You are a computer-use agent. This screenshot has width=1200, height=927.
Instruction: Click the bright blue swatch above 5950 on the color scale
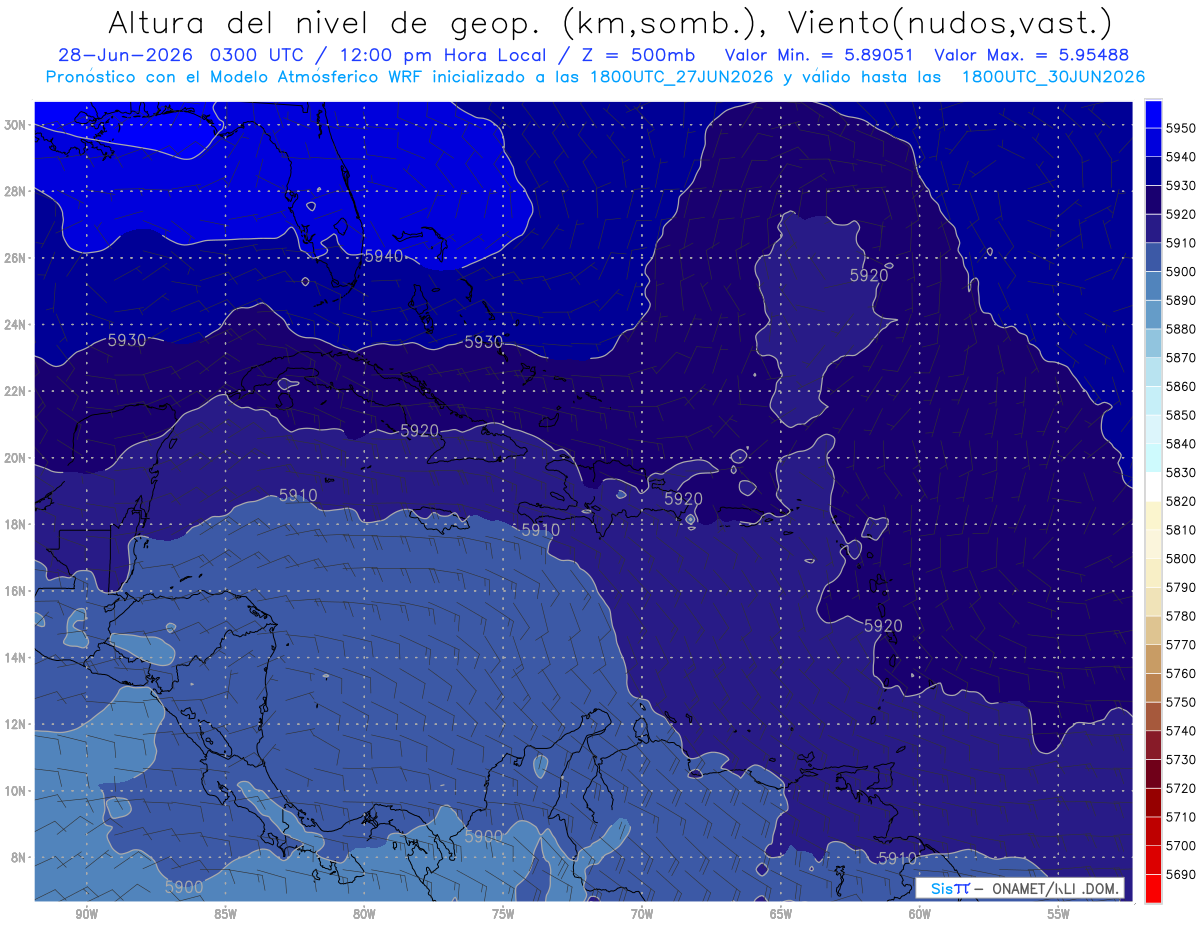[x=1153, y=113]
